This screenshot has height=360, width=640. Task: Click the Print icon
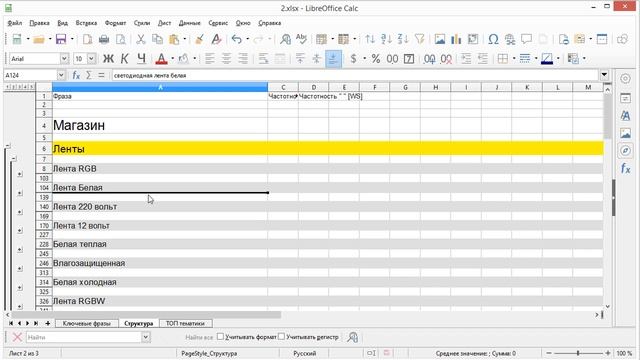[104, 39]
